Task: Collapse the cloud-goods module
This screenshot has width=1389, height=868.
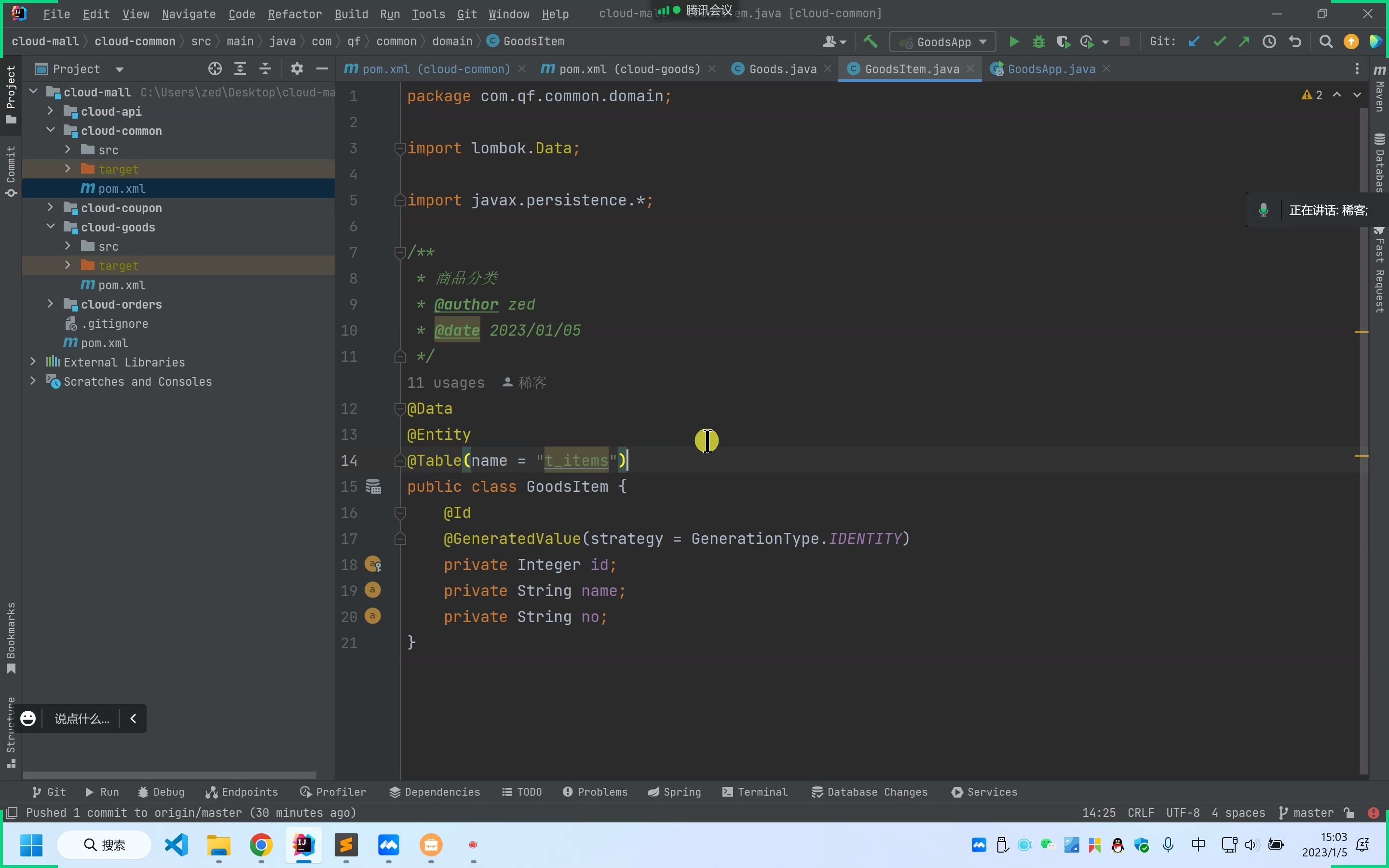Action: coord(51,227)
